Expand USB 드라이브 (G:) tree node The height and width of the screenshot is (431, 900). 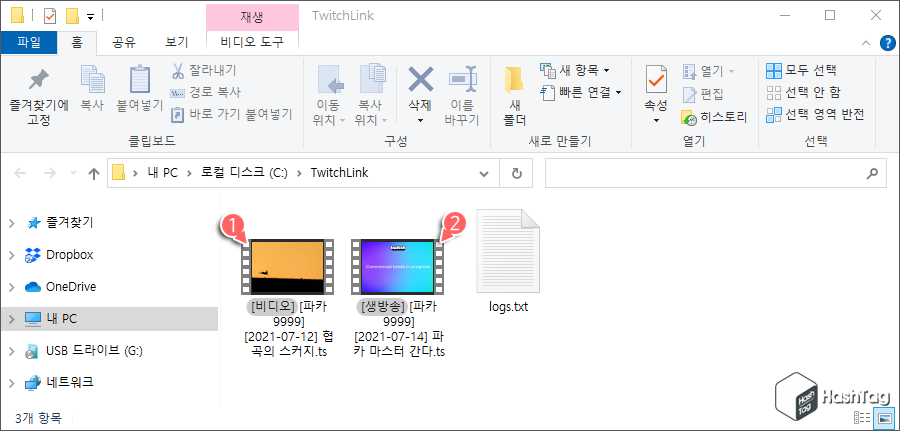[x=12, y=351]
